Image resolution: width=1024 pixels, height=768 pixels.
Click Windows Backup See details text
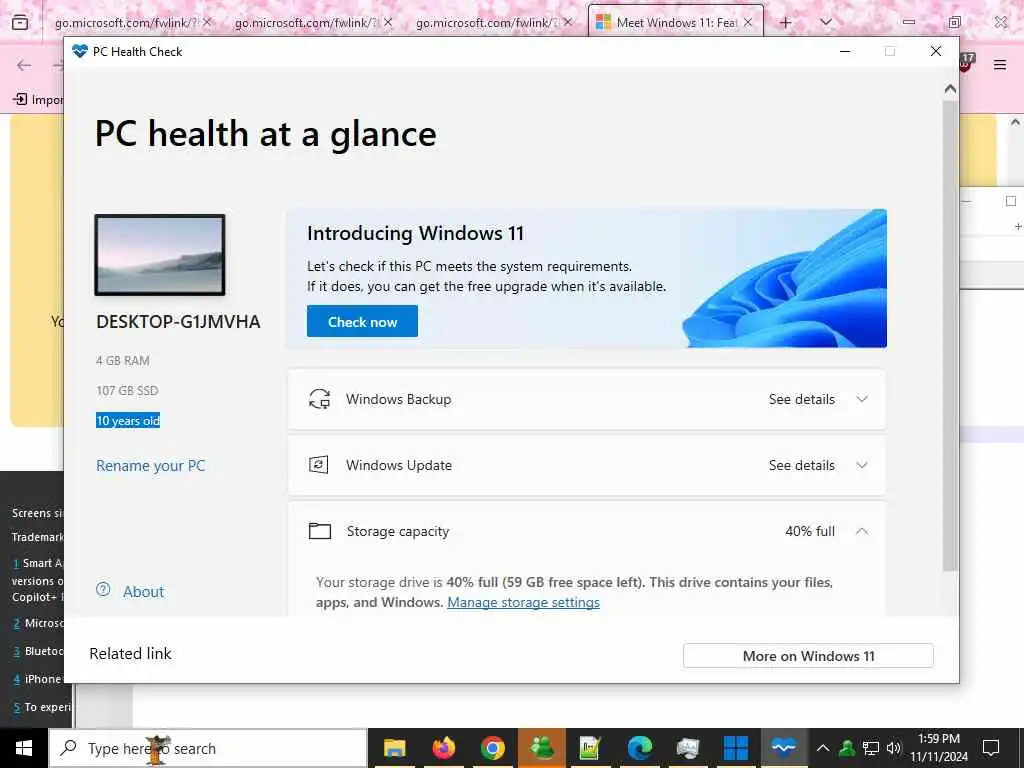801,399
